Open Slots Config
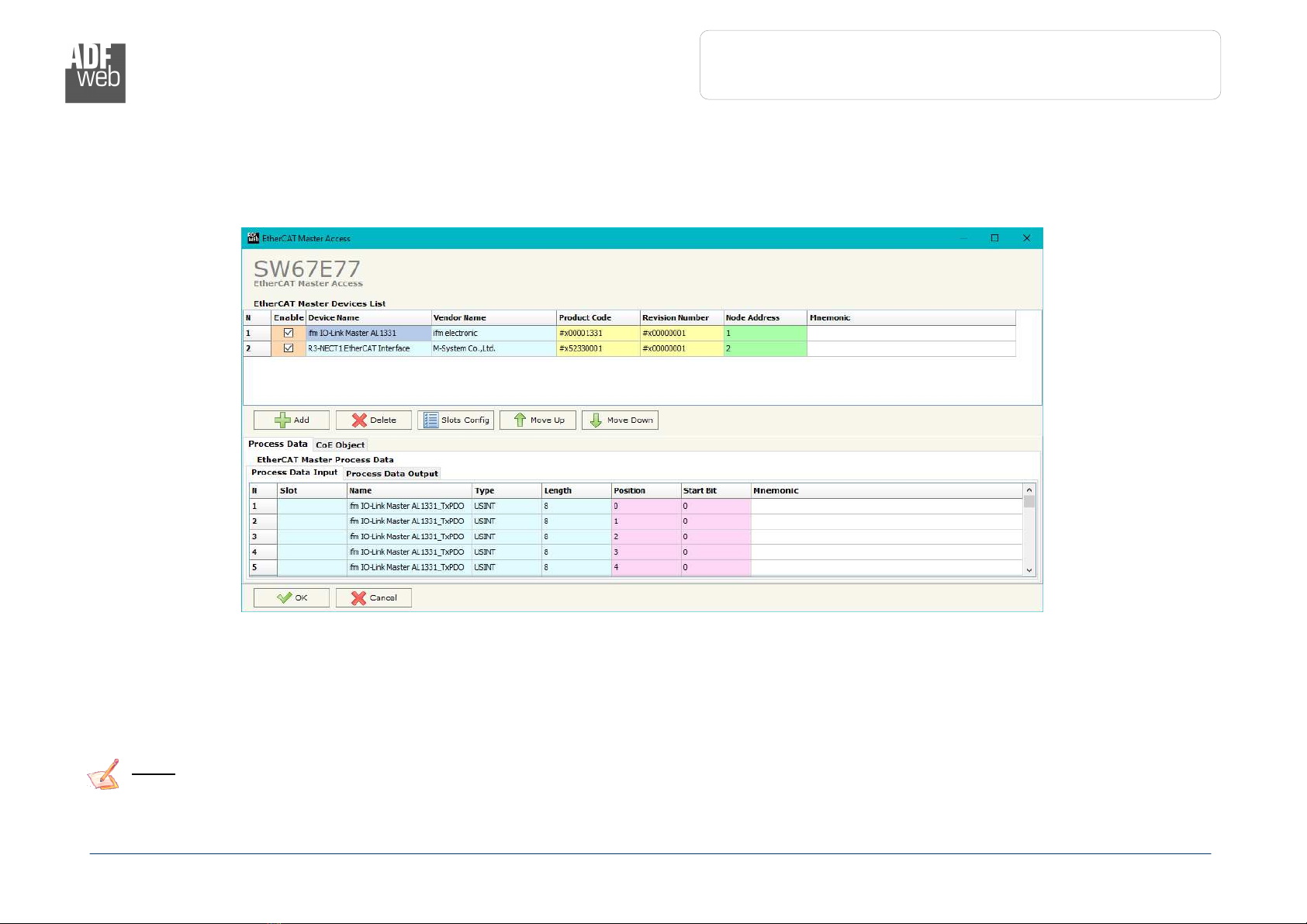1307x924 pixels. (456, 420)
